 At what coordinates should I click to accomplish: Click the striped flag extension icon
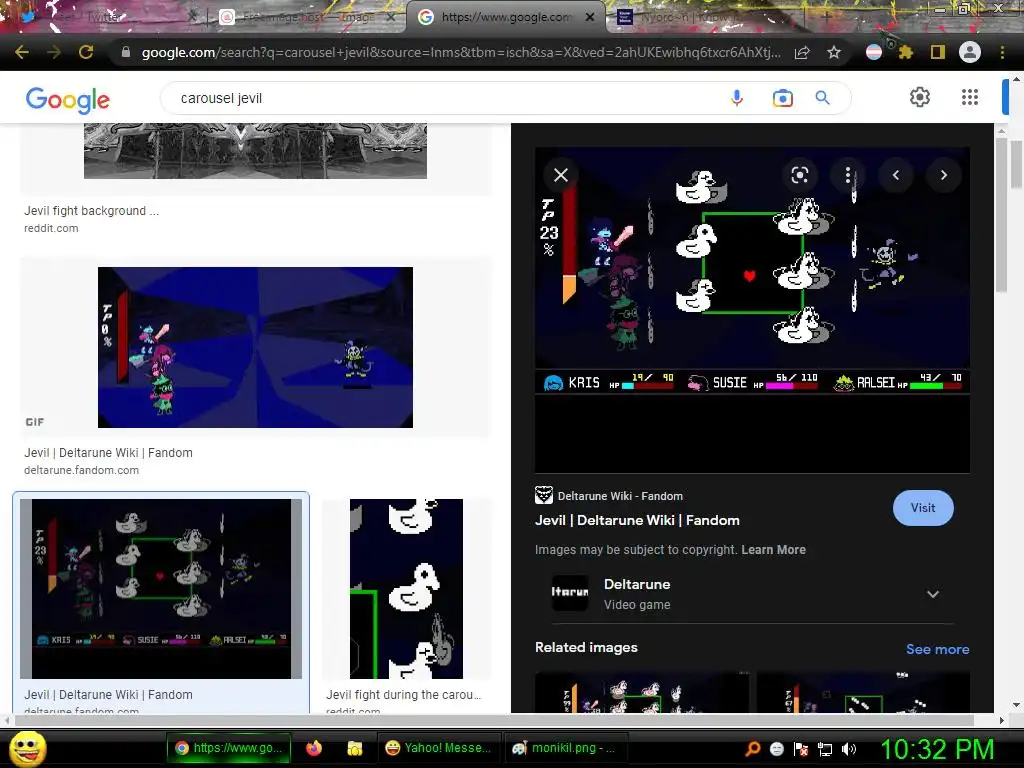[874, 52]
